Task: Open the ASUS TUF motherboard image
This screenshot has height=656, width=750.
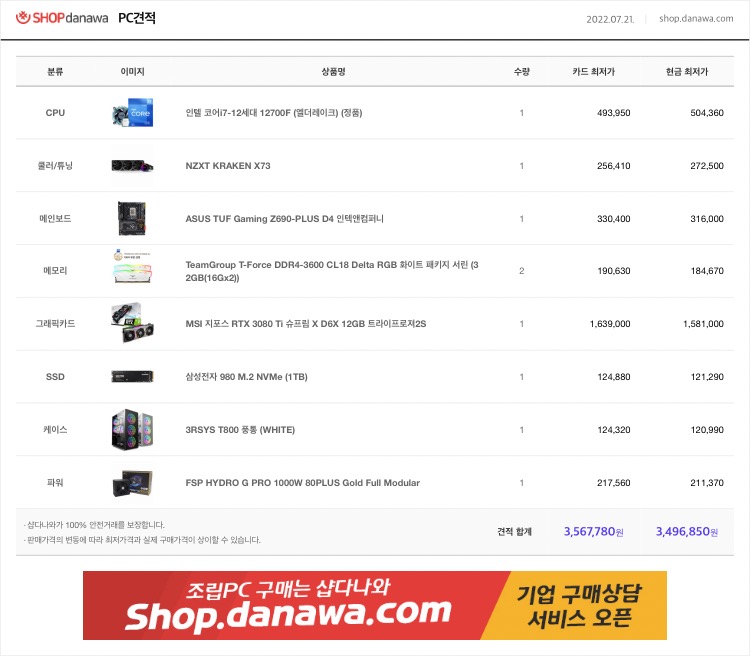Action: pyautogui.click(x=132, y=219)
